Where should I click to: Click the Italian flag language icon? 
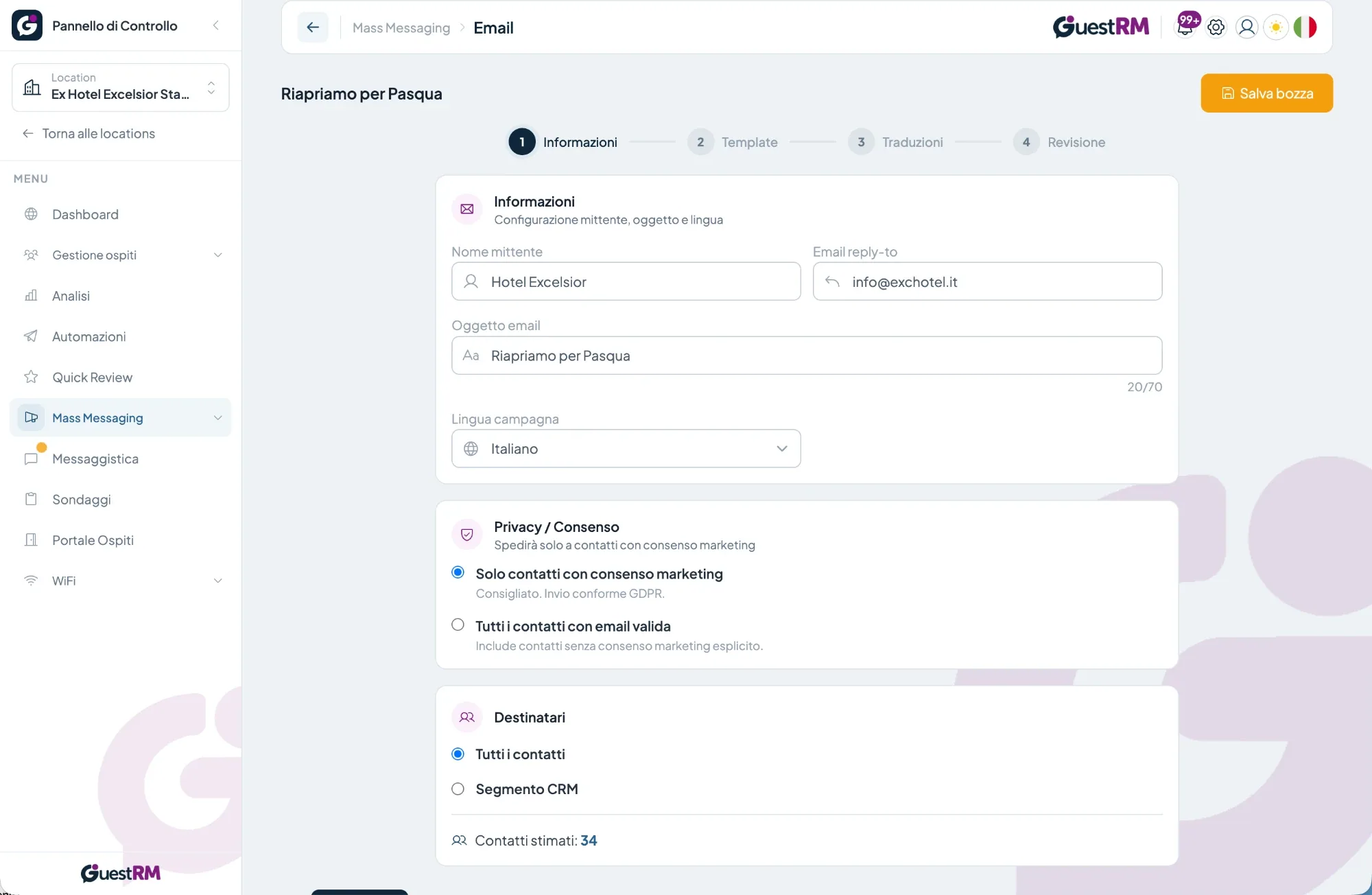(1305, 27)
